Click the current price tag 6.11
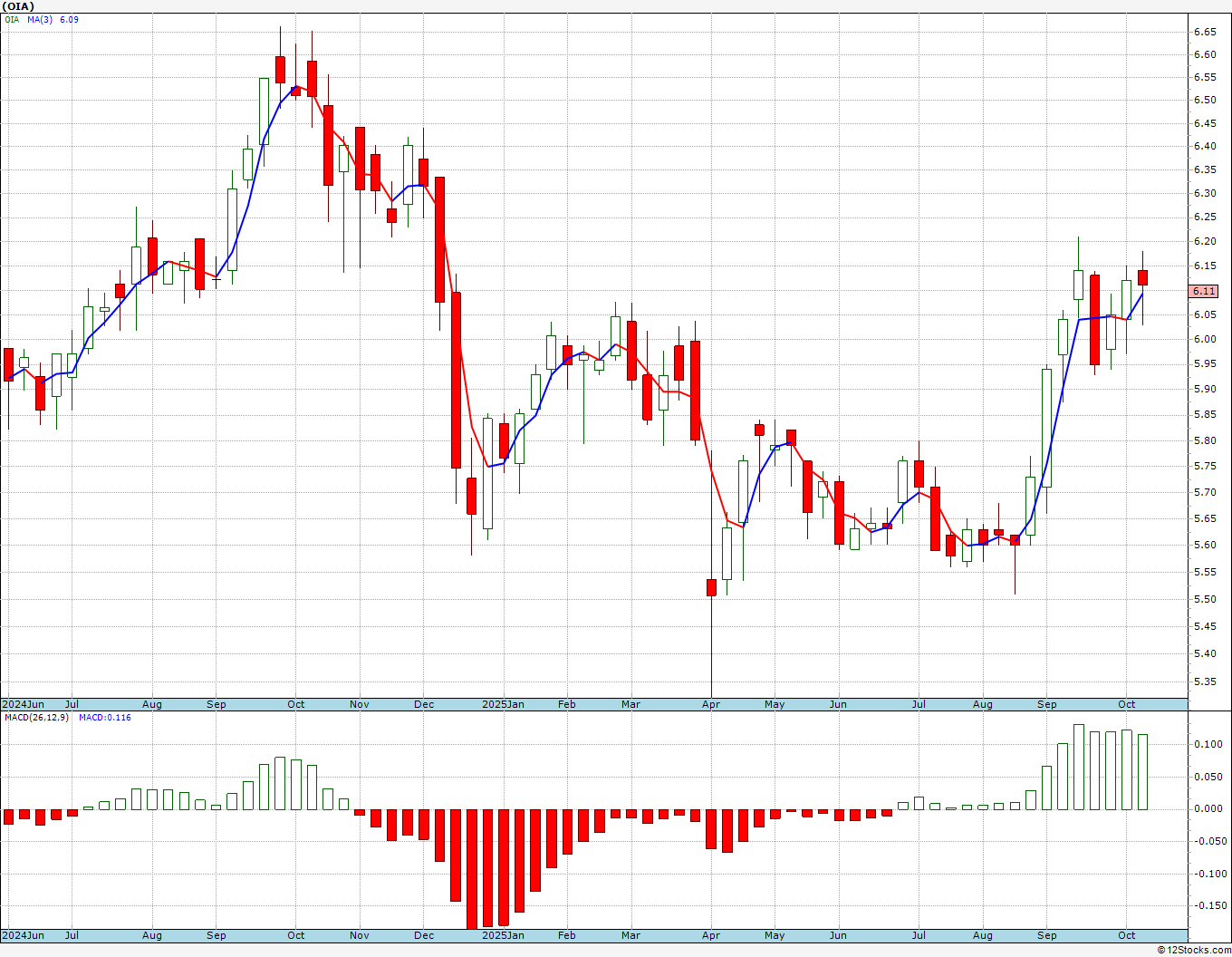The width and height of the screenshot is (1232, 957). [x=1204, y=291]
